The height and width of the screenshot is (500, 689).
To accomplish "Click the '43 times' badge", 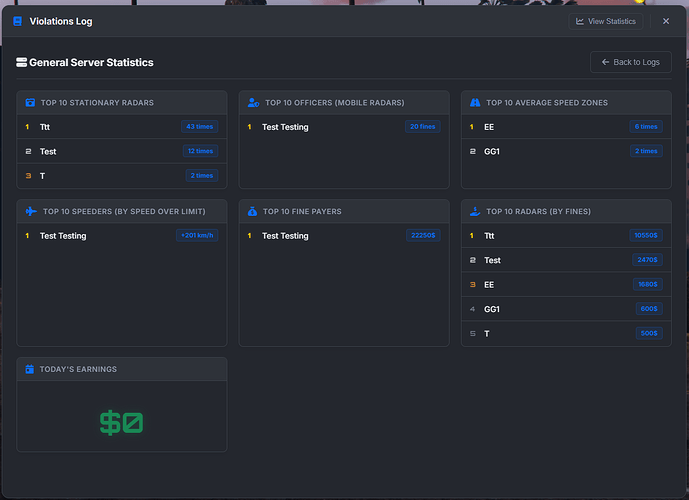I will 199,127.
